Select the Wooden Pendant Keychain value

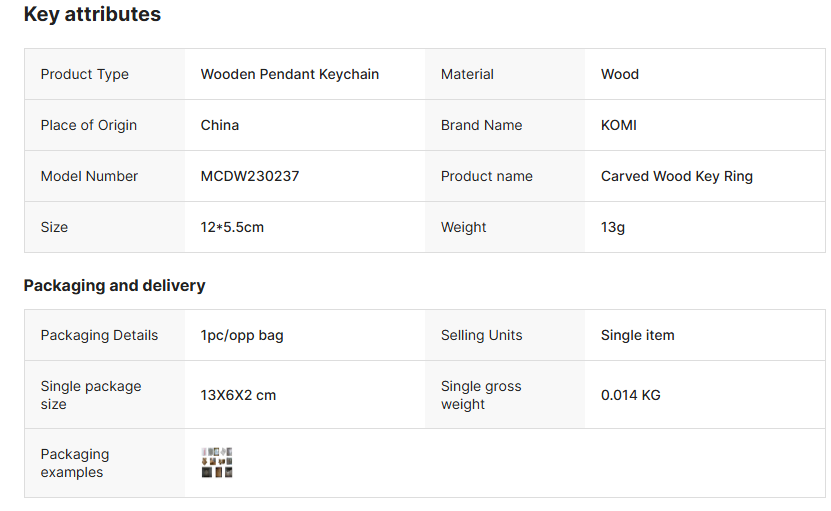pos(289,74)
